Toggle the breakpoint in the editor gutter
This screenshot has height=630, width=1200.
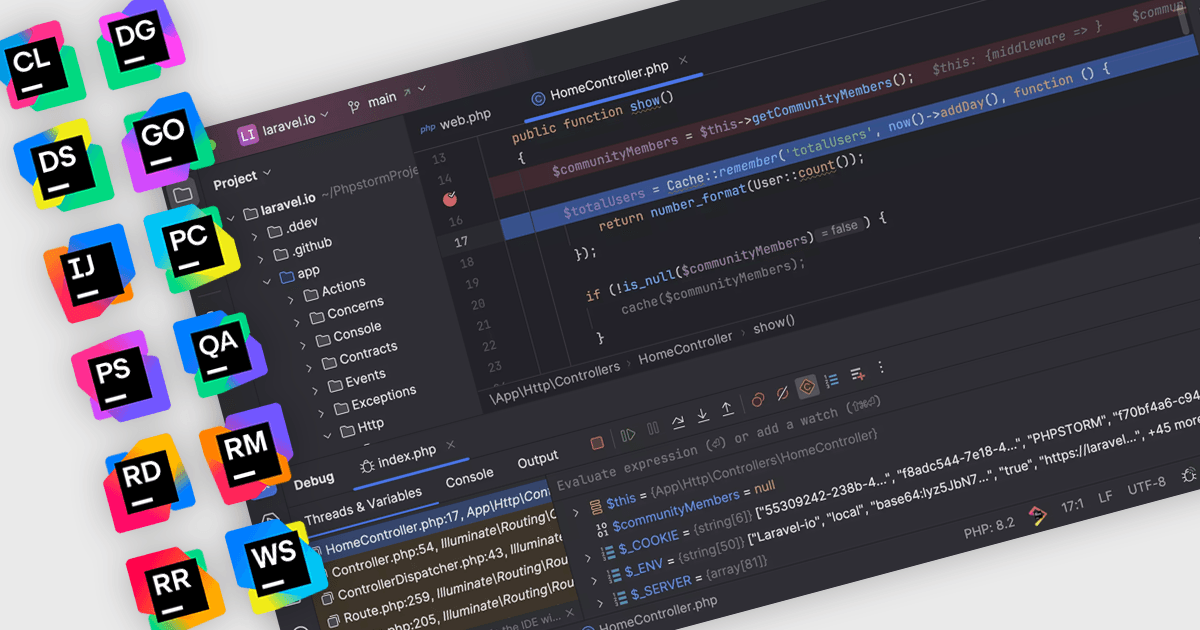450,199
